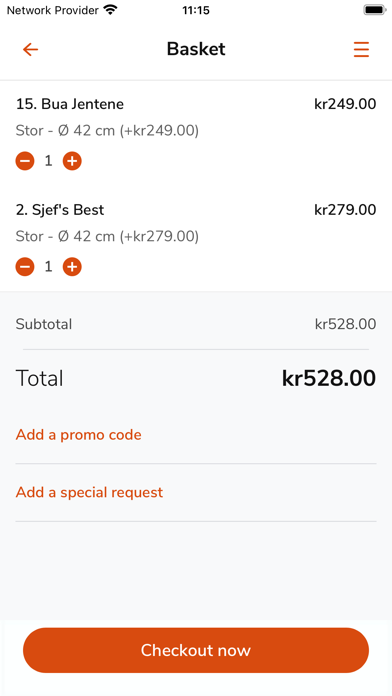Increase Sjef's Best quantity with plus
The height and width of the screenshot is (696, 392).
pyautogui.click(x=72, y=267)
